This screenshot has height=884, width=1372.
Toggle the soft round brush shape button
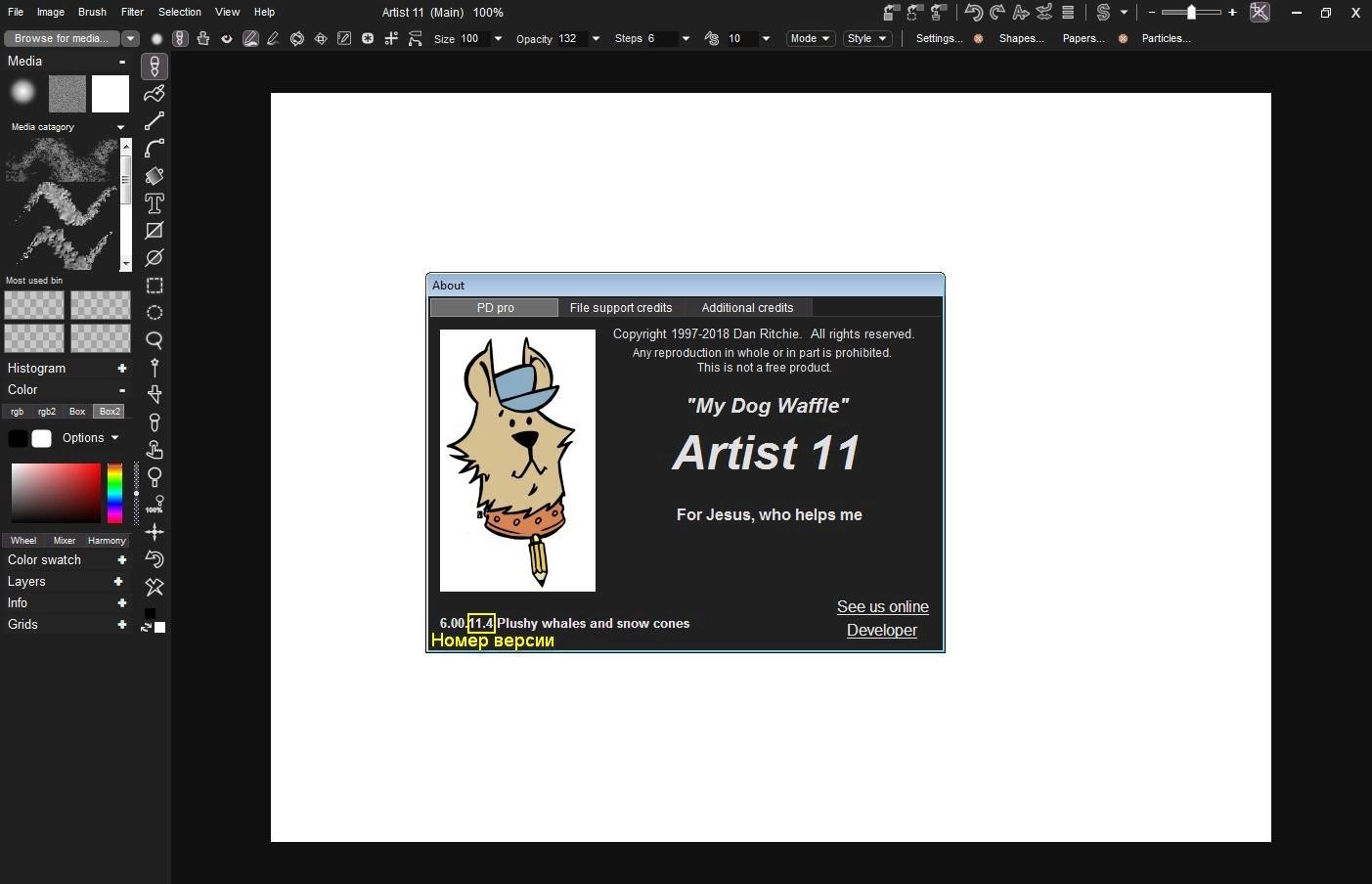156,39
